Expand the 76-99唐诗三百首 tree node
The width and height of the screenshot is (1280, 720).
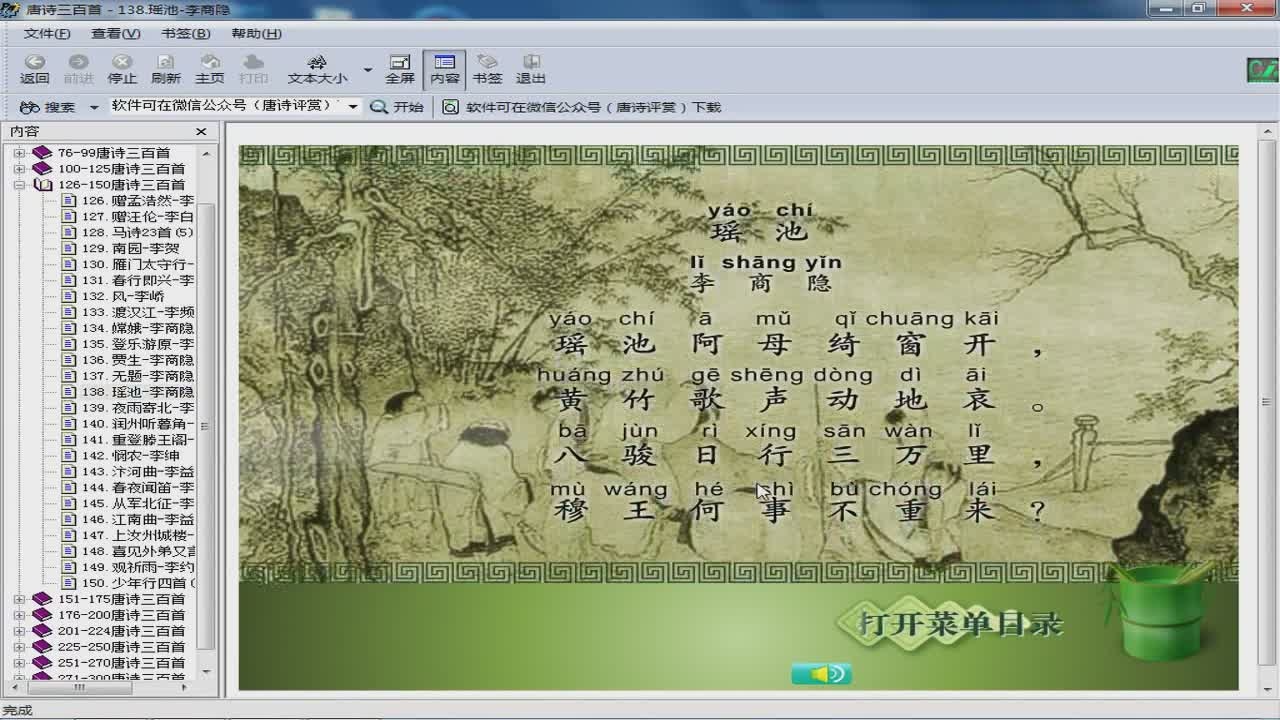[x=19, y=153]
